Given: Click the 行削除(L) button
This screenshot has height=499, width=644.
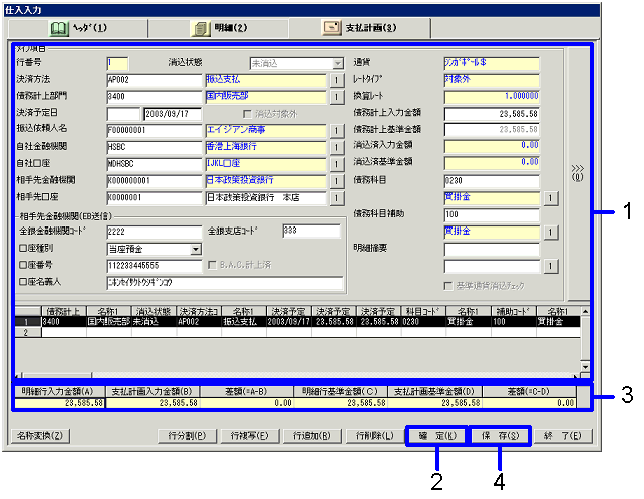Looking at the screenshot, I should [x=374, y=436].
